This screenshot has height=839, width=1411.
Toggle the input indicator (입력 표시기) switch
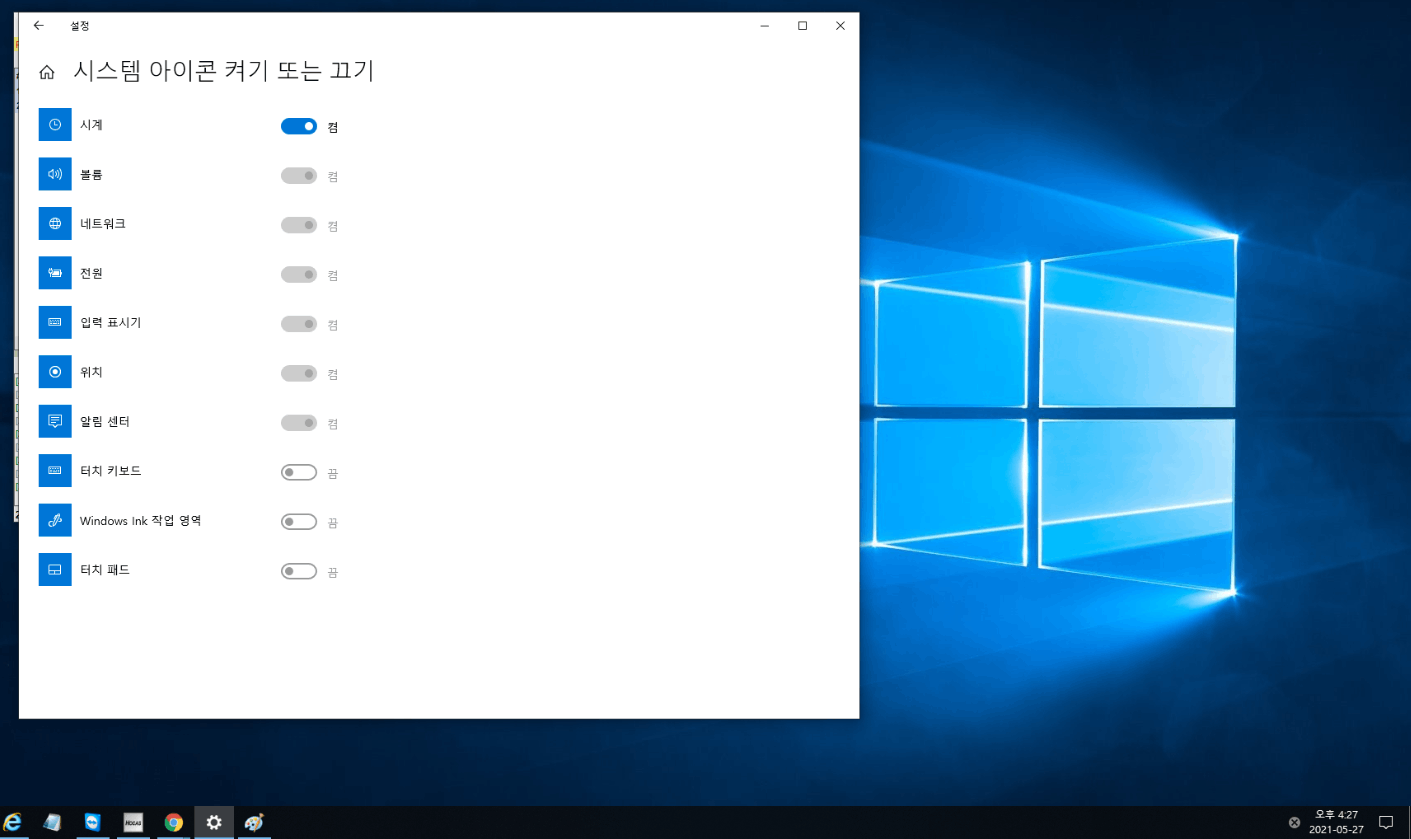pyautogui.click(x=299, y=323)
